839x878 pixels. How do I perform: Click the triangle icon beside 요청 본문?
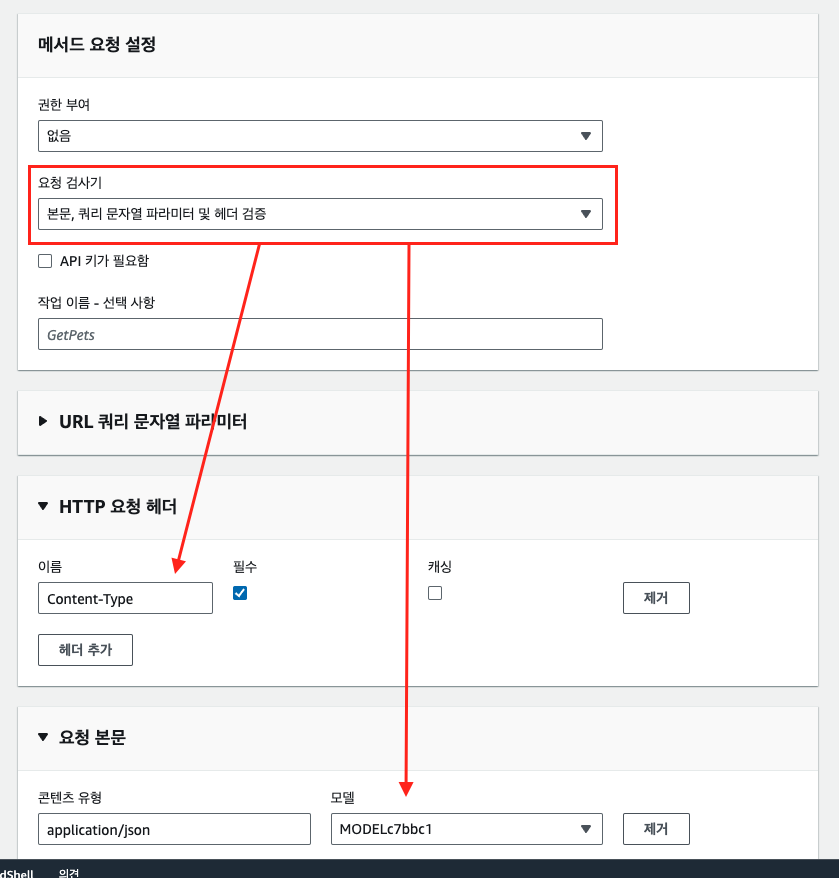tap(43, 737)
